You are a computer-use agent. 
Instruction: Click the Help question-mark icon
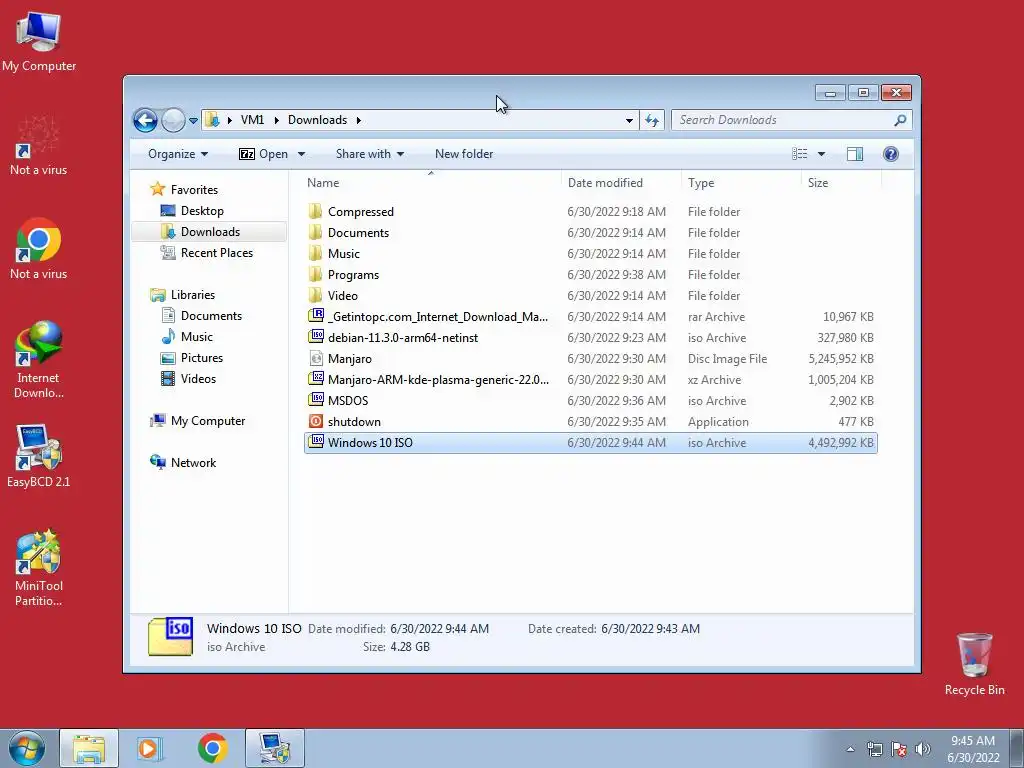click(x=890, y=154)
